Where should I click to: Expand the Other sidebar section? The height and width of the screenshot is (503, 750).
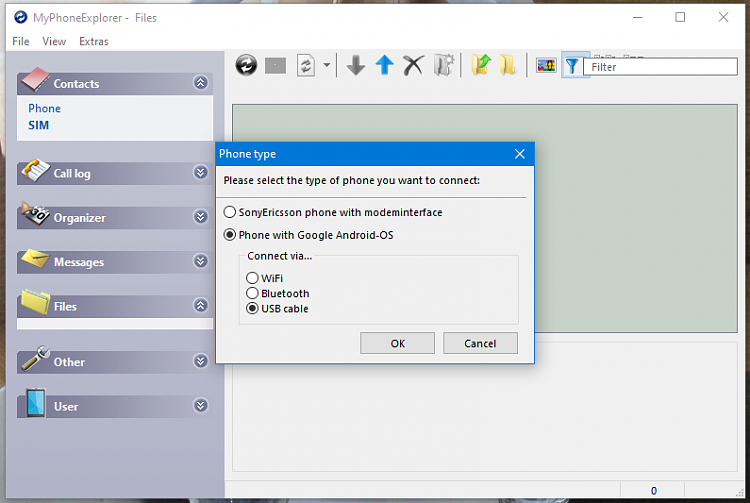[x=200, y=361]
